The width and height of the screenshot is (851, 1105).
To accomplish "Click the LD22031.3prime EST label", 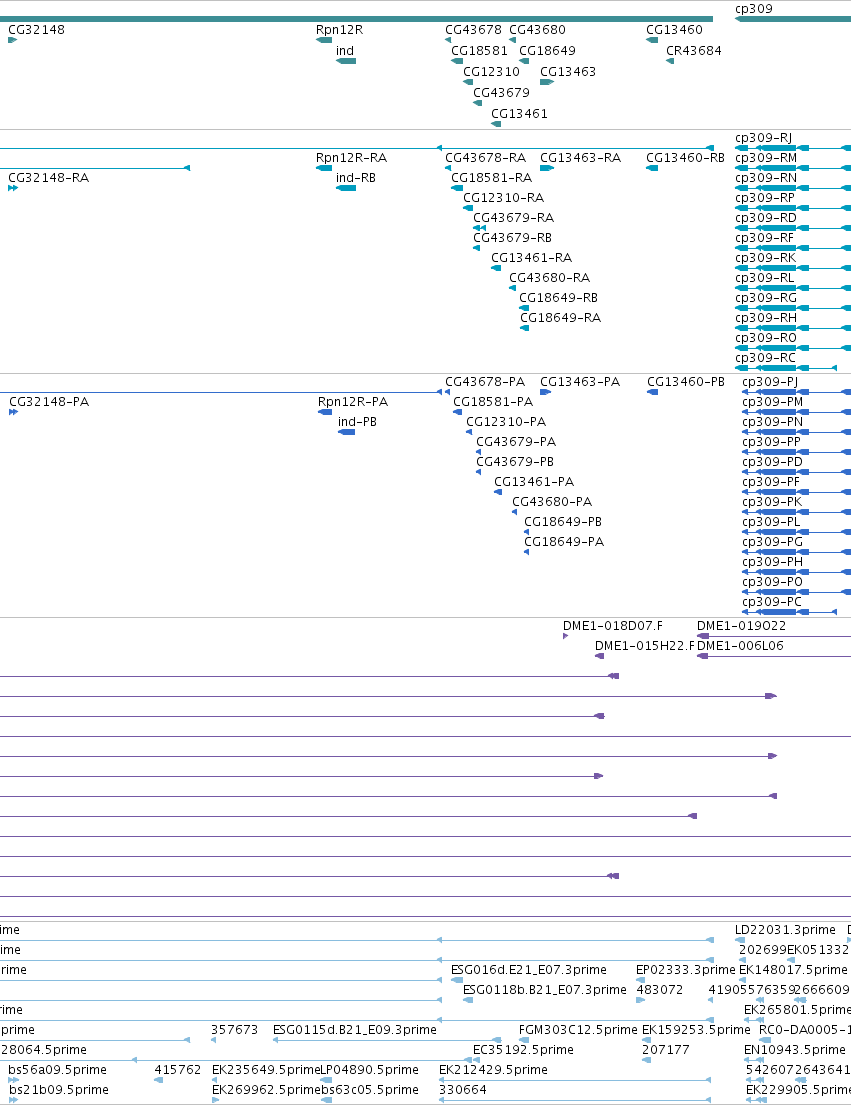I will (785, 930).
